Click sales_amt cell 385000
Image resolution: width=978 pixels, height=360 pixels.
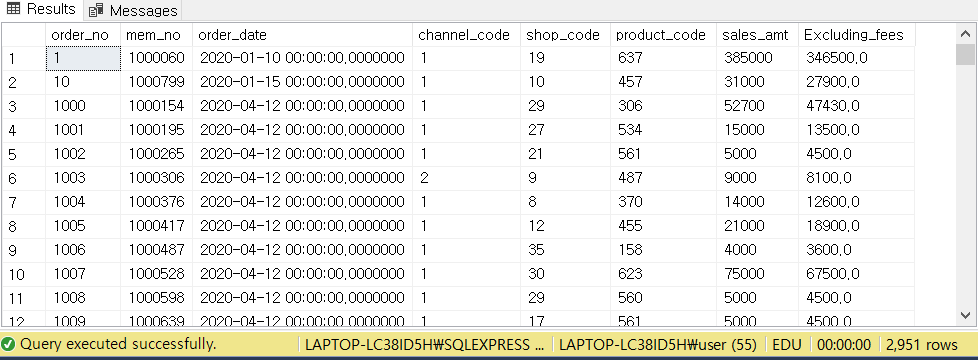pyautogui.click(x=757, y=59)
